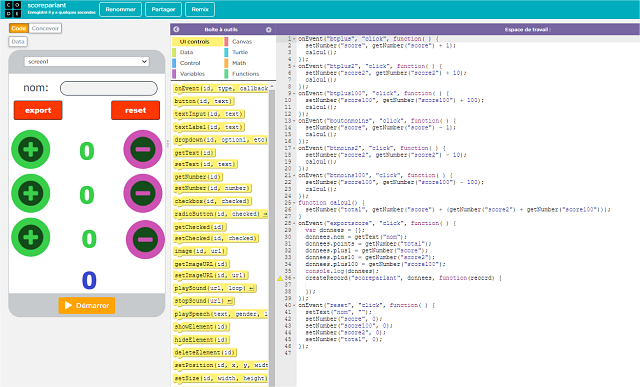Screen dimensions: 640x387
Task: Select the showElement(id) block
Action: click(202, 327)
